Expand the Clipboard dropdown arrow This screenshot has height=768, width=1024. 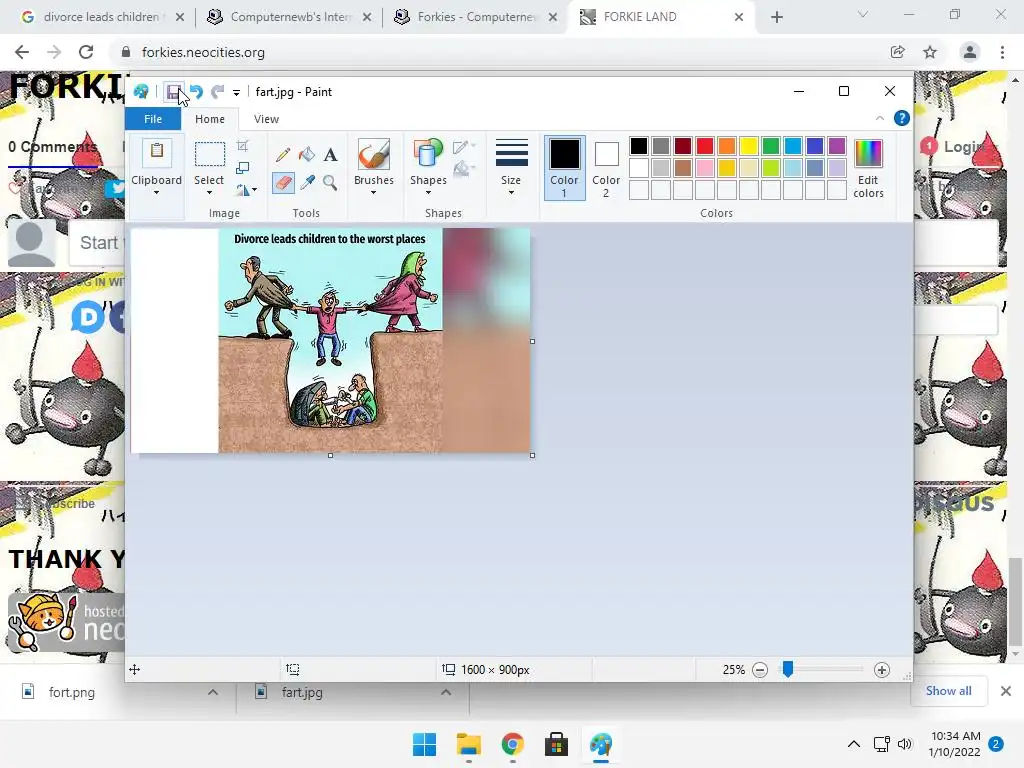(x=157, y=193)
